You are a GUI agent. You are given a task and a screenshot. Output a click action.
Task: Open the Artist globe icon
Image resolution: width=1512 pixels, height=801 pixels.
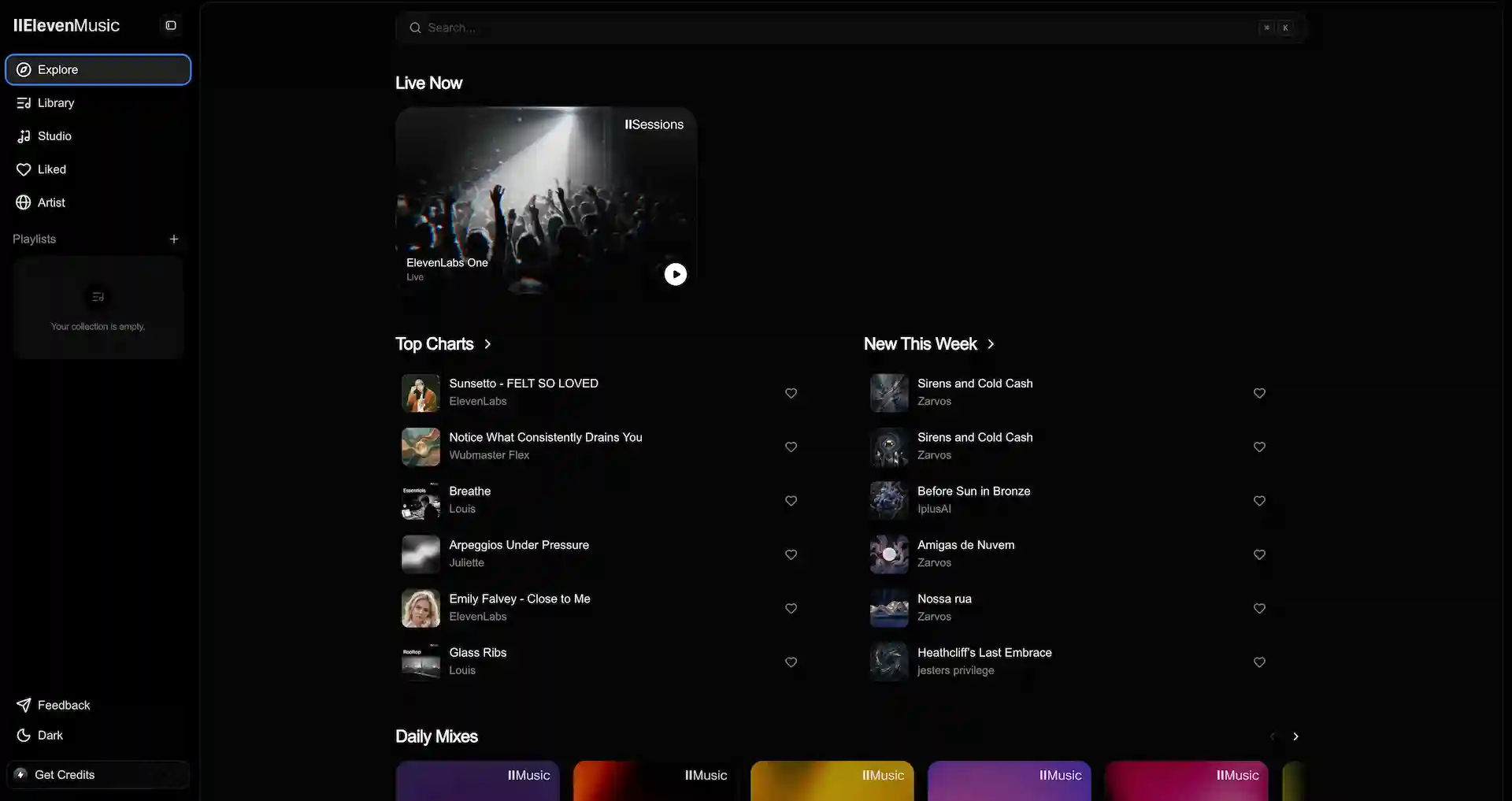tap(24, 202)
